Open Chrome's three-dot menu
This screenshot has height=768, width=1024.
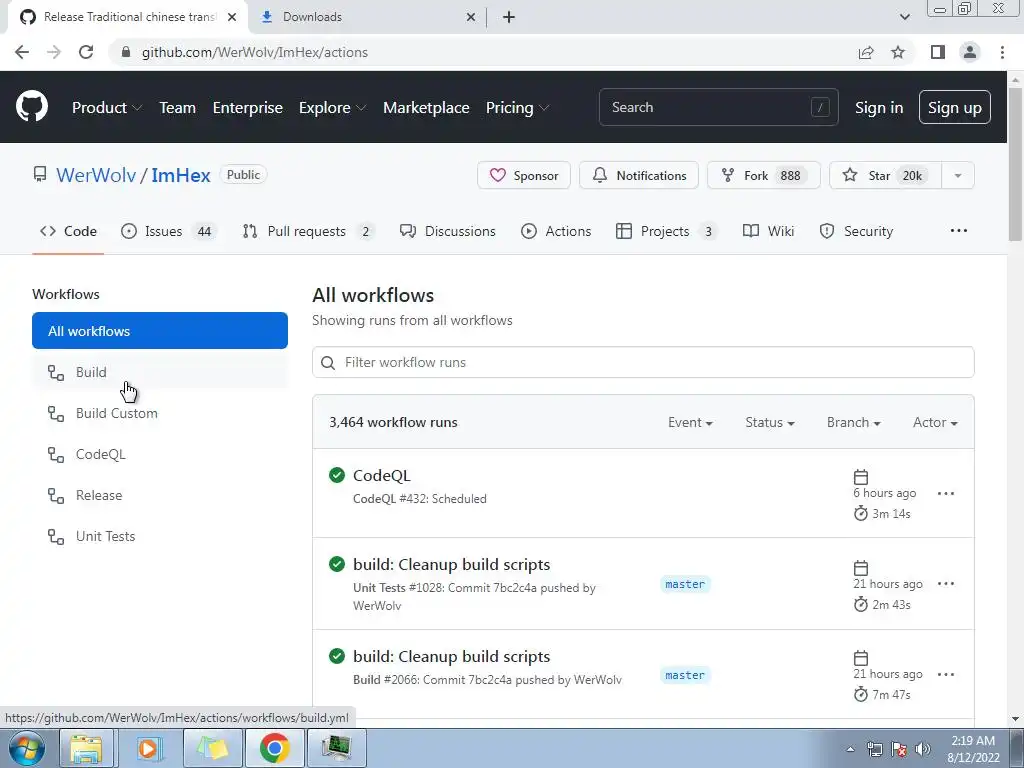(1002, 52)
